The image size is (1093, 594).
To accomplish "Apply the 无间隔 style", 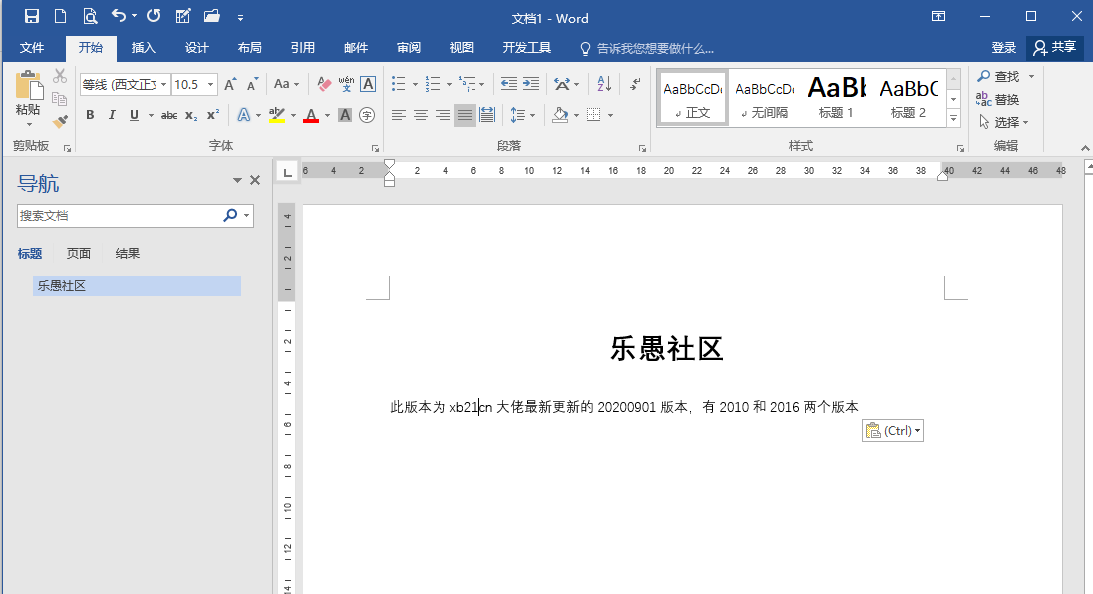I will pos(765,98).
